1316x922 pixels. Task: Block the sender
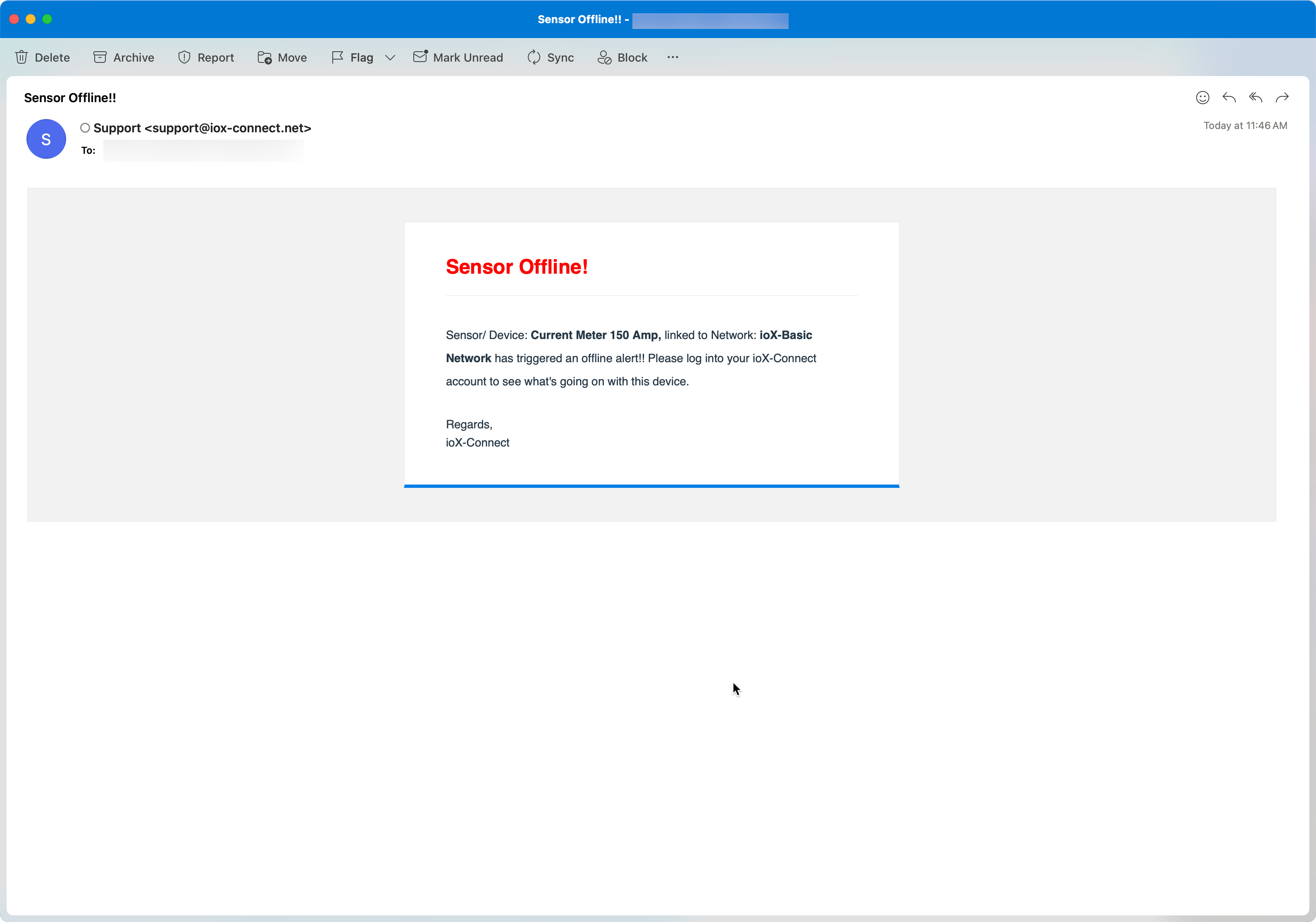[x=622, y=57]
